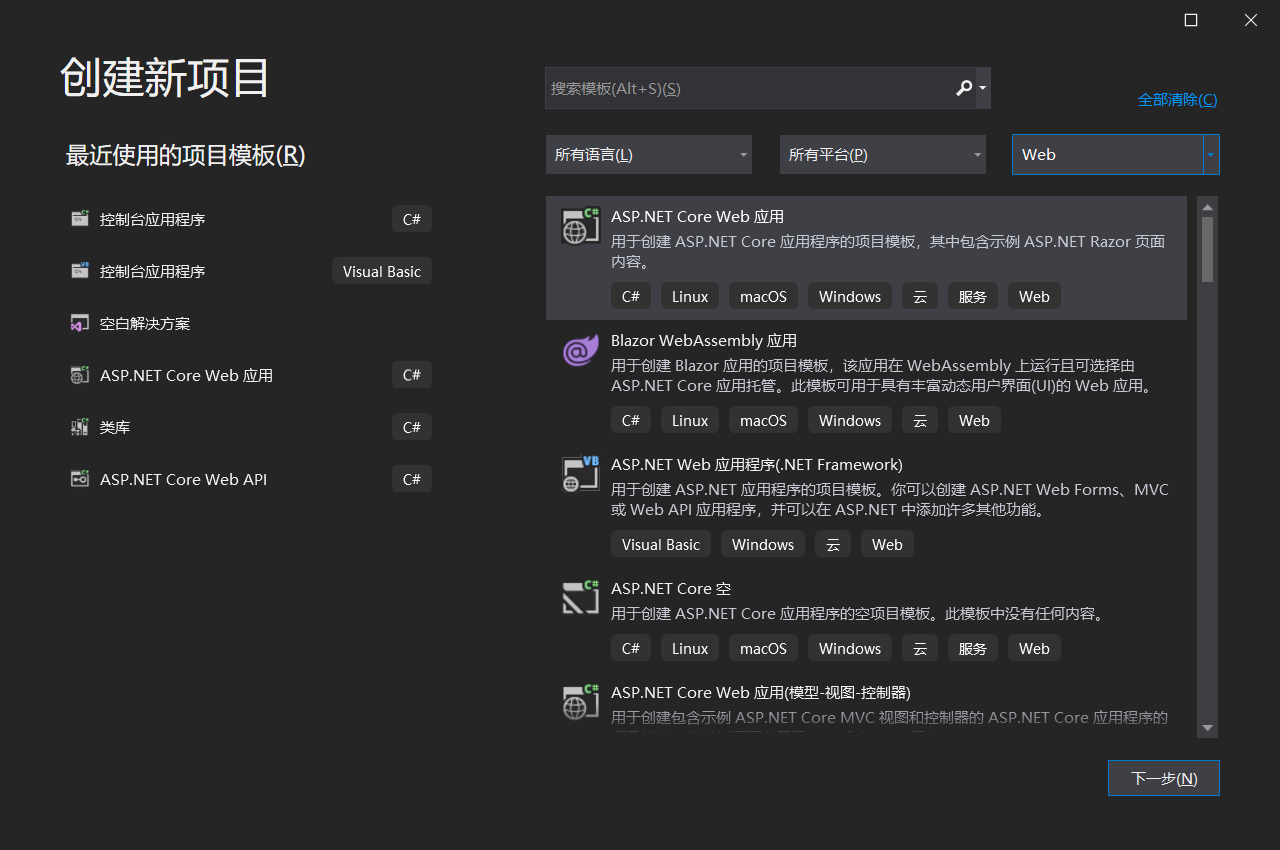The image size is (1280, 850).
Task: Click Visual Basic tag under ASP.NET Web 应用程序
Action: (661, 545)
